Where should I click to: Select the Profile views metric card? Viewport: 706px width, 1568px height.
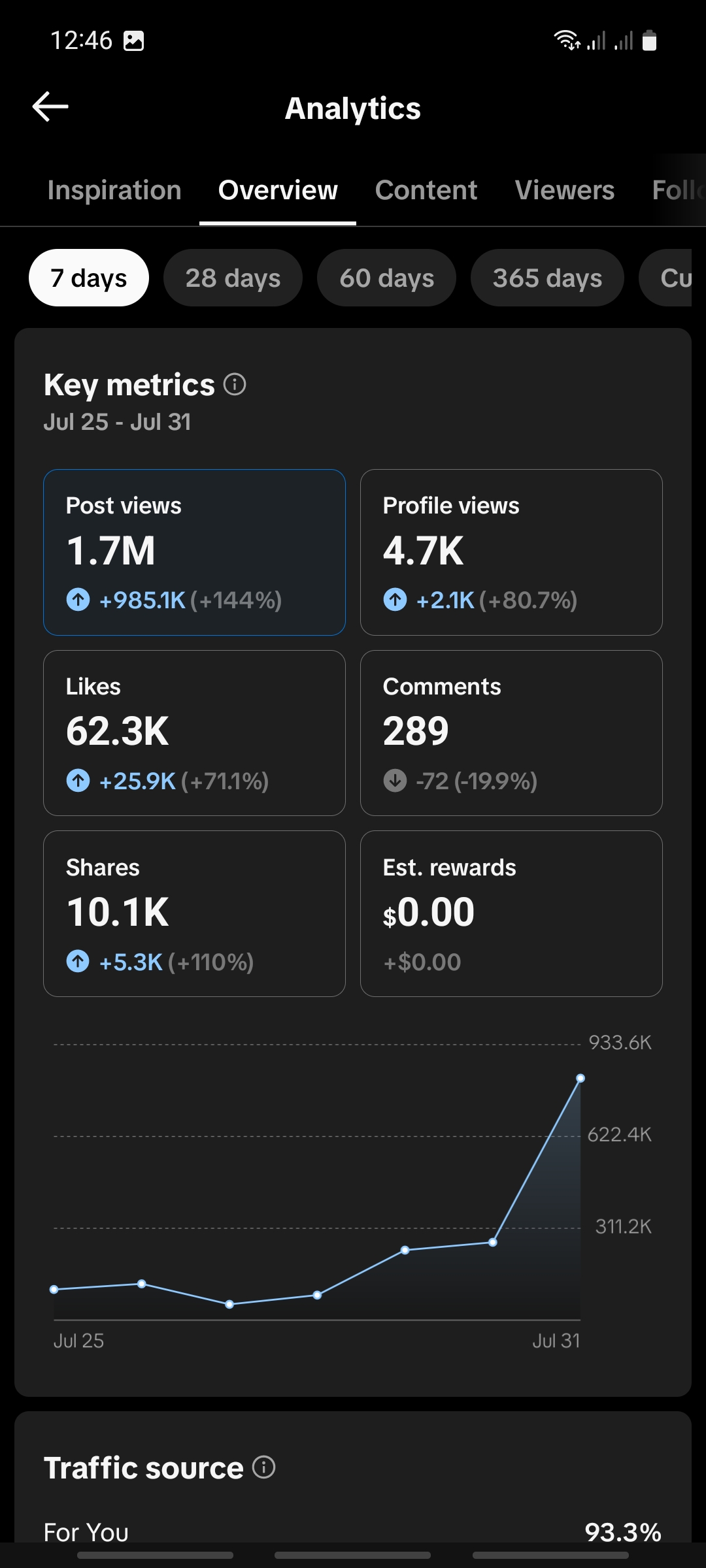pos(511,552)
